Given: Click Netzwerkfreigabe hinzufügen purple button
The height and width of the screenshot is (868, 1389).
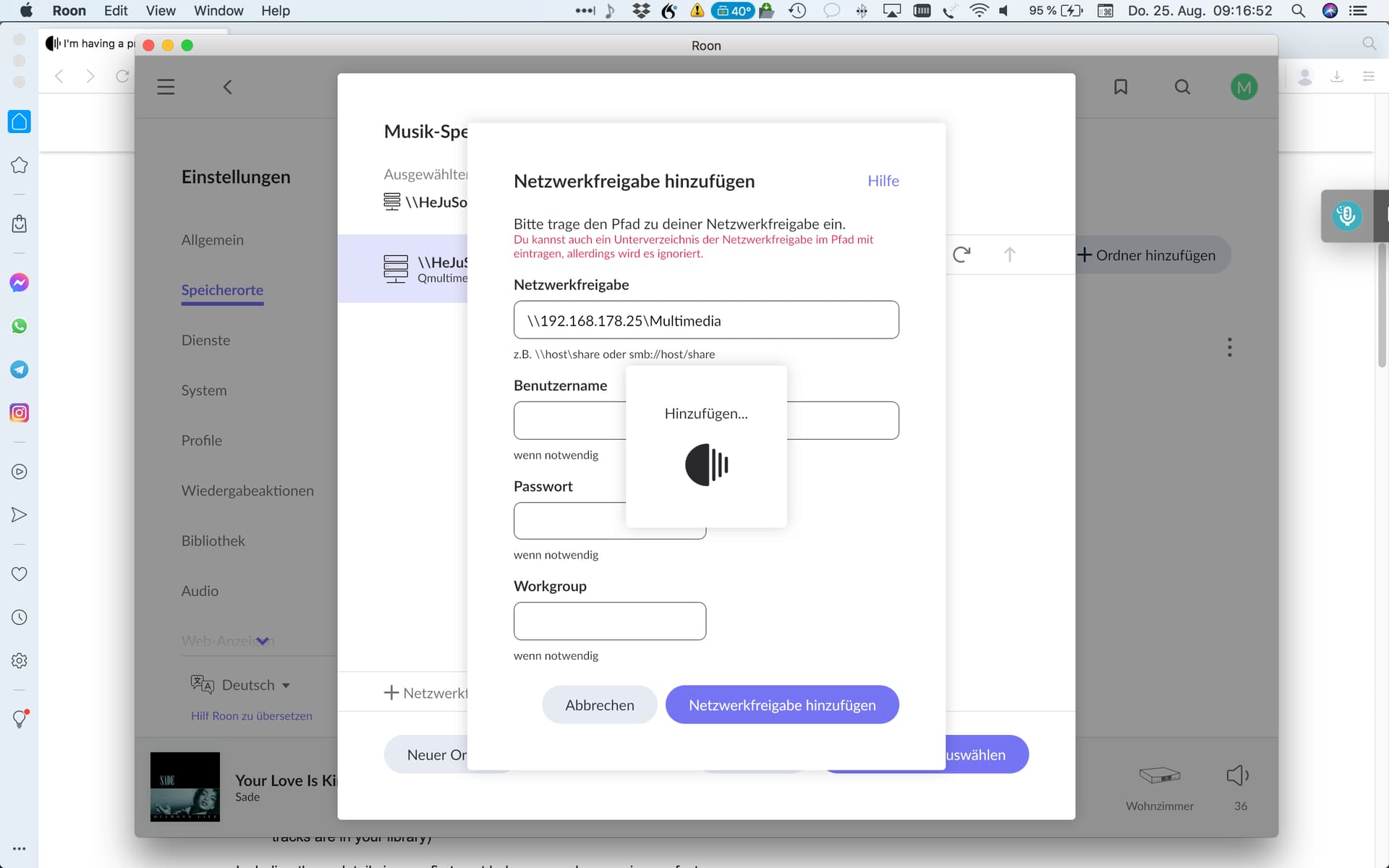Looking at the screenshot, I should [782, 705].
